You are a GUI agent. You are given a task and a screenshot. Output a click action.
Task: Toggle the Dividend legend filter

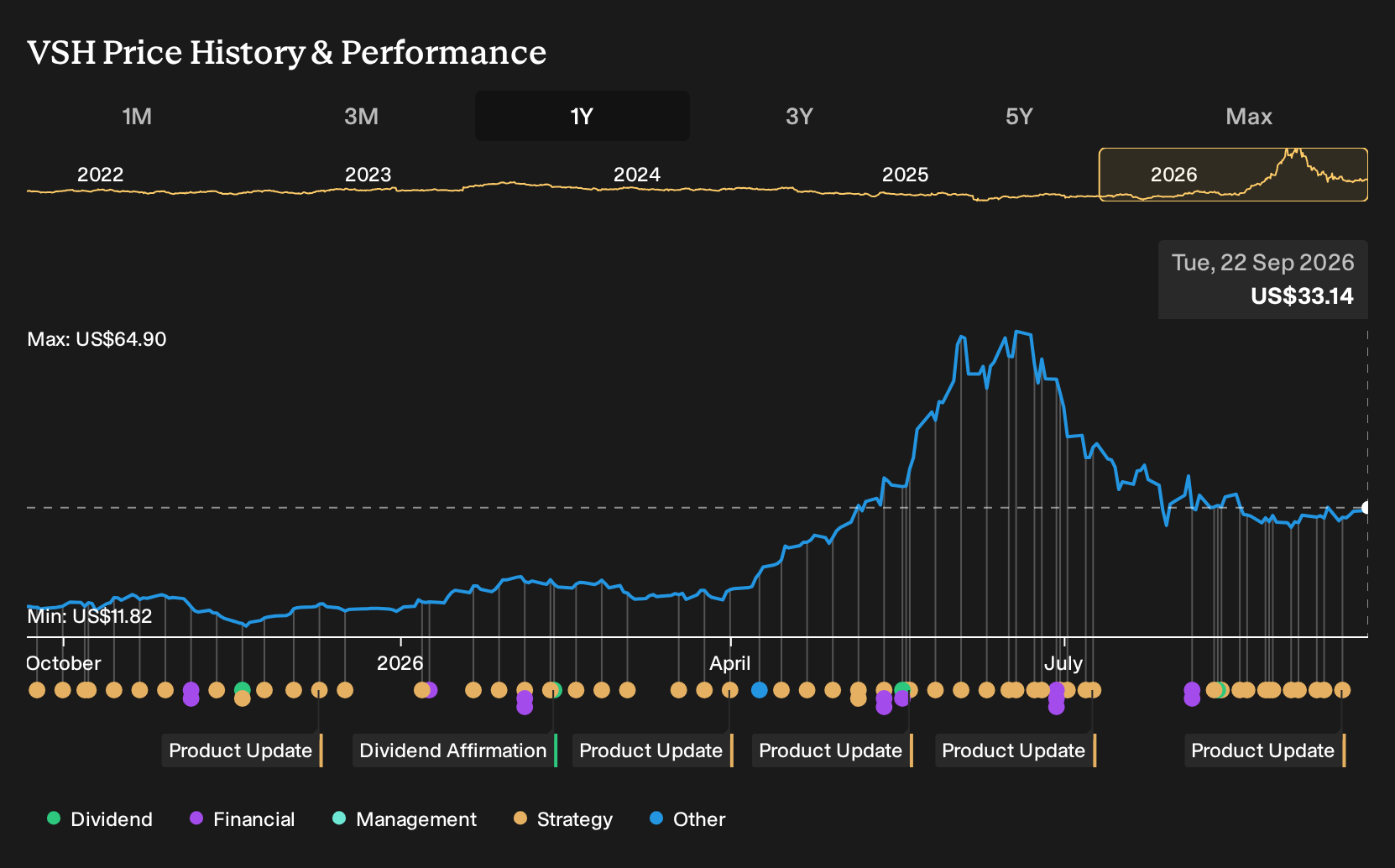100,819
